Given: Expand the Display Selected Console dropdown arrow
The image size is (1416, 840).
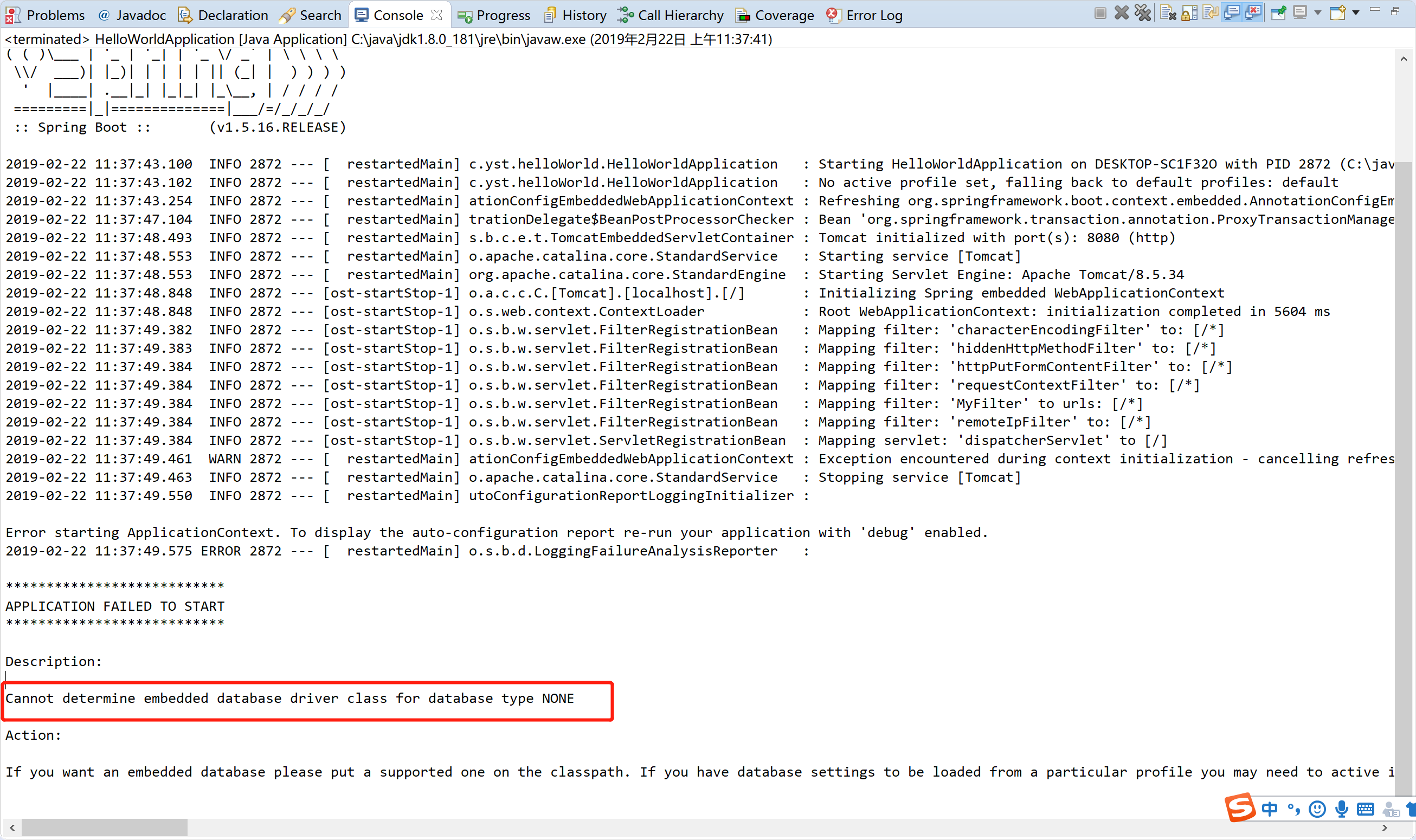Looking at the screenshot, I should (1317, 14).
